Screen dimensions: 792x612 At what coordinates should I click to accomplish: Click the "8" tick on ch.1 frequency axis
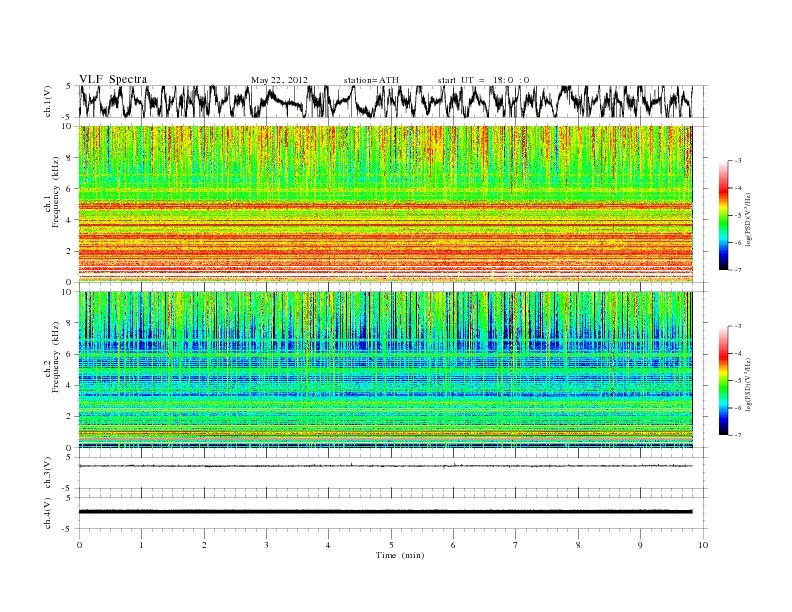point(70,158)
